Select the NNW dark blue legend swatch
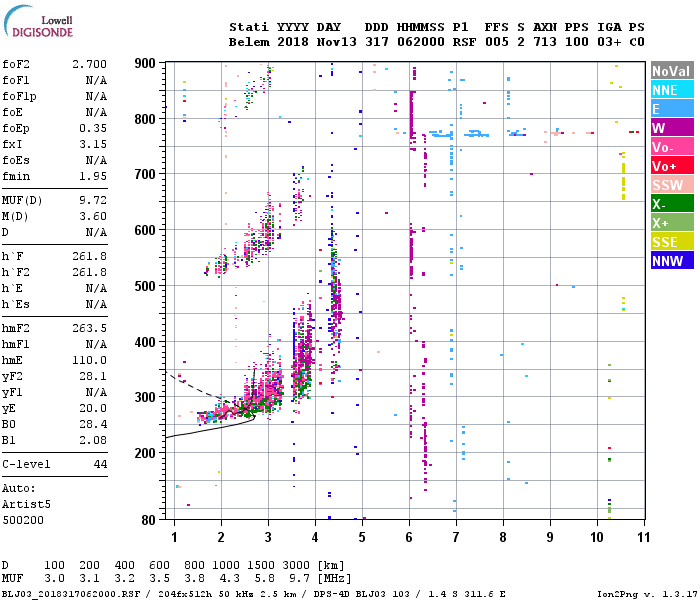The image size is (700, 600). click(x=672, y=261)
